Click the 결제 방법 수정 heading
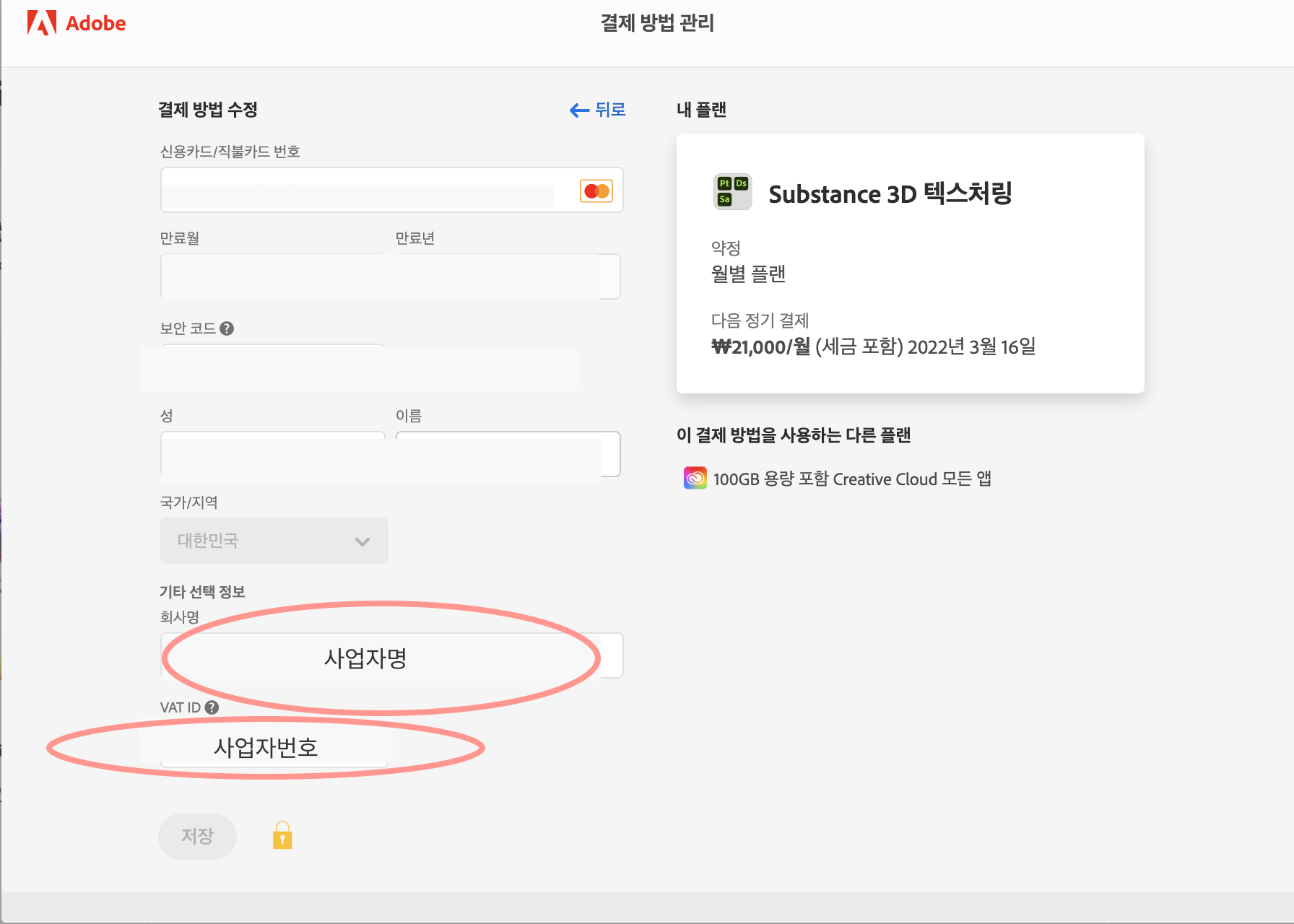1294x924 pixels. (208, 110)
